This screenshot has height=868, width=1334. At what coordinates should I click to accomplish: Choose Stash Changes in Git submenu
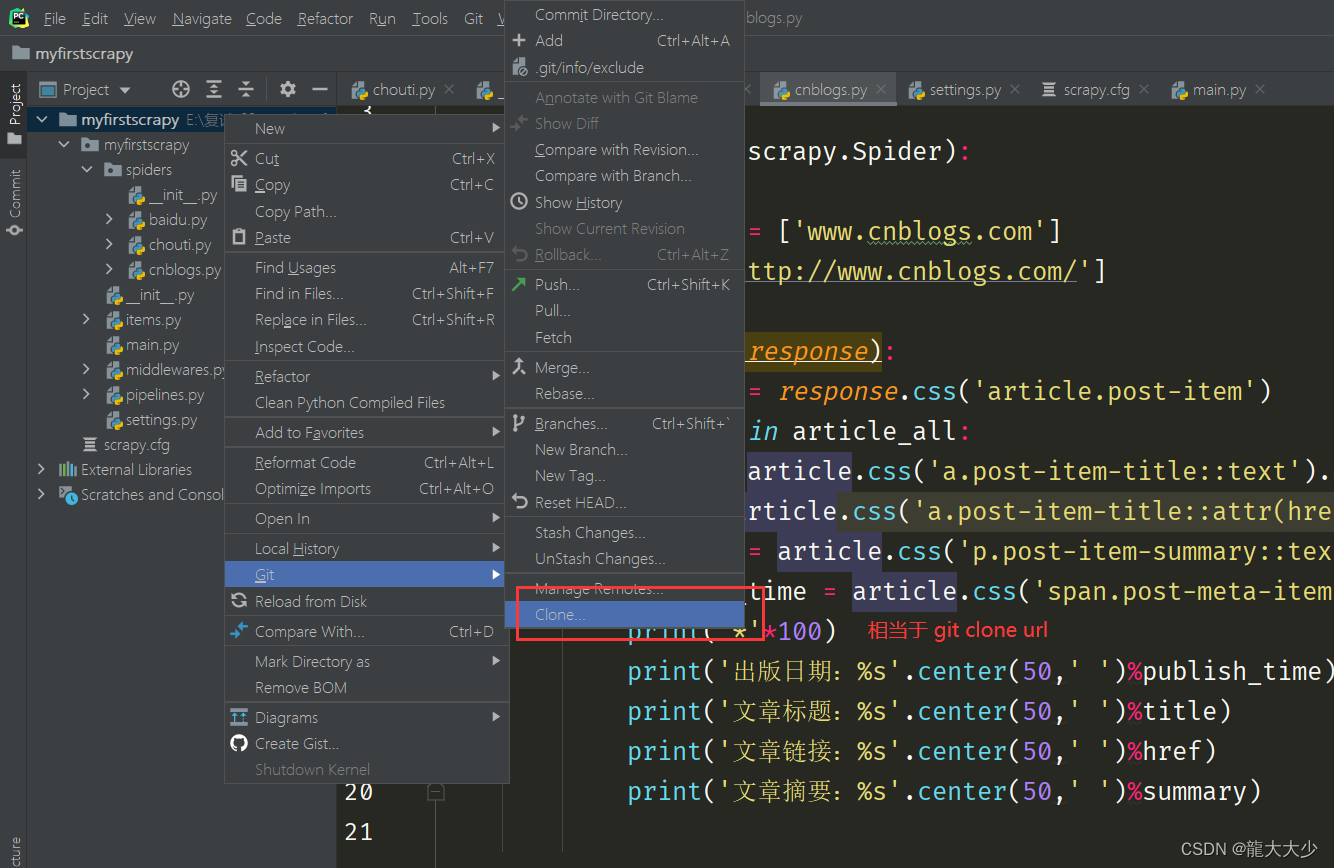coord(624,533)
